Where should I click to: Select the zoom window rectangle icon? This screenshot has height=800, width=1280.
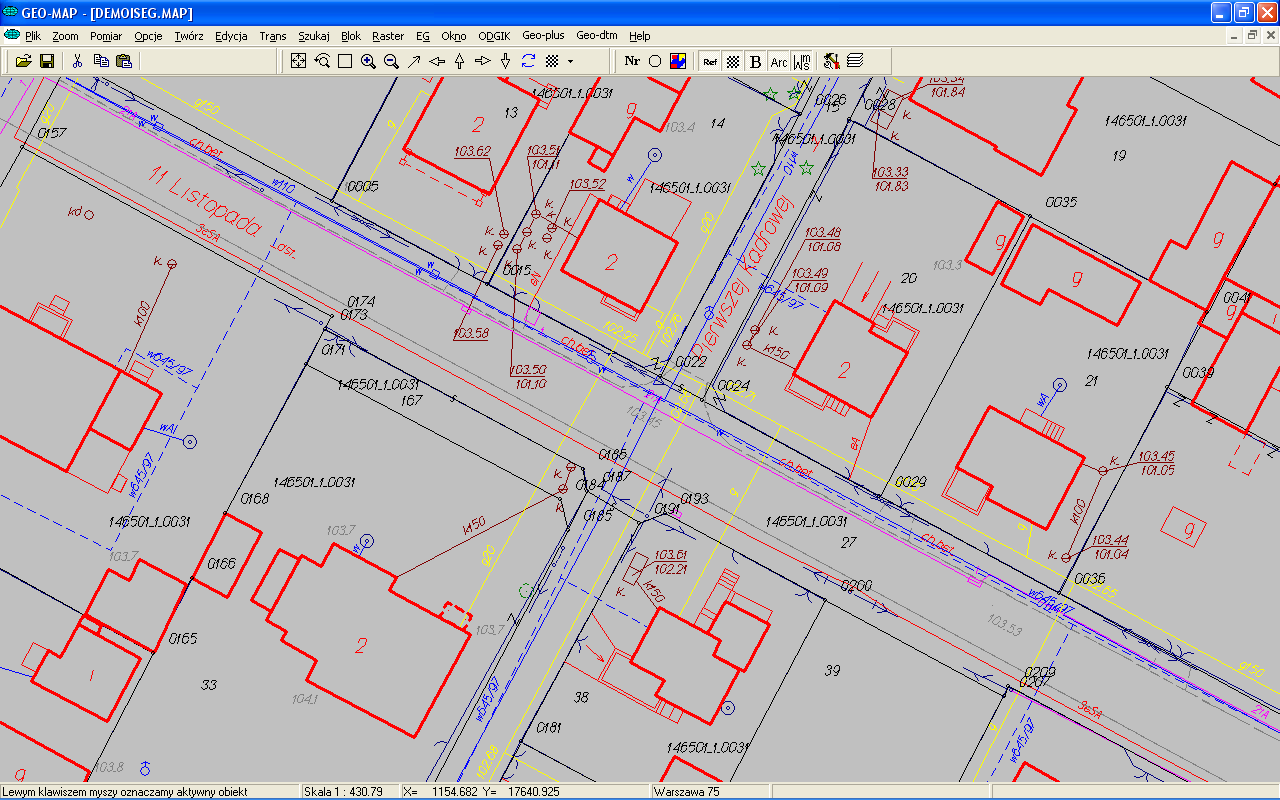pos(345,61)
